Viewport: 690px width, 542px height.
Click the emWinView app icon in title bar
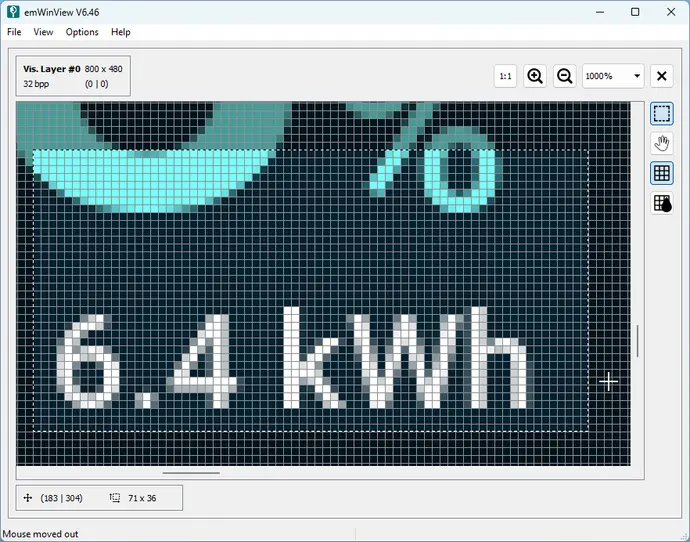pyautogui.click(x=12, y=11)
